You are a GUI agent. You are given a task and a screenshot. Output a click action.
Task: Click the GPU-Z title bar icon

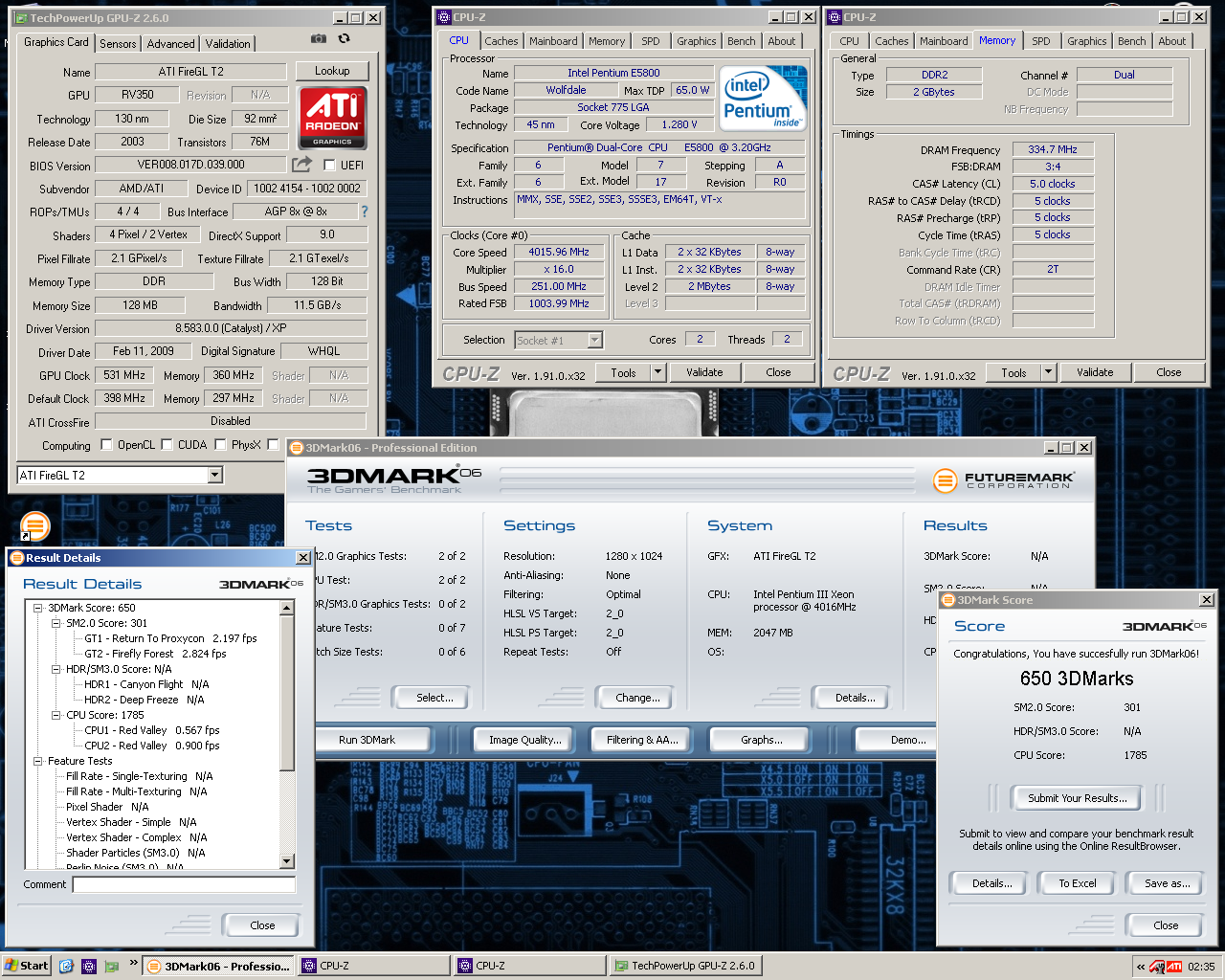point(20,18)
